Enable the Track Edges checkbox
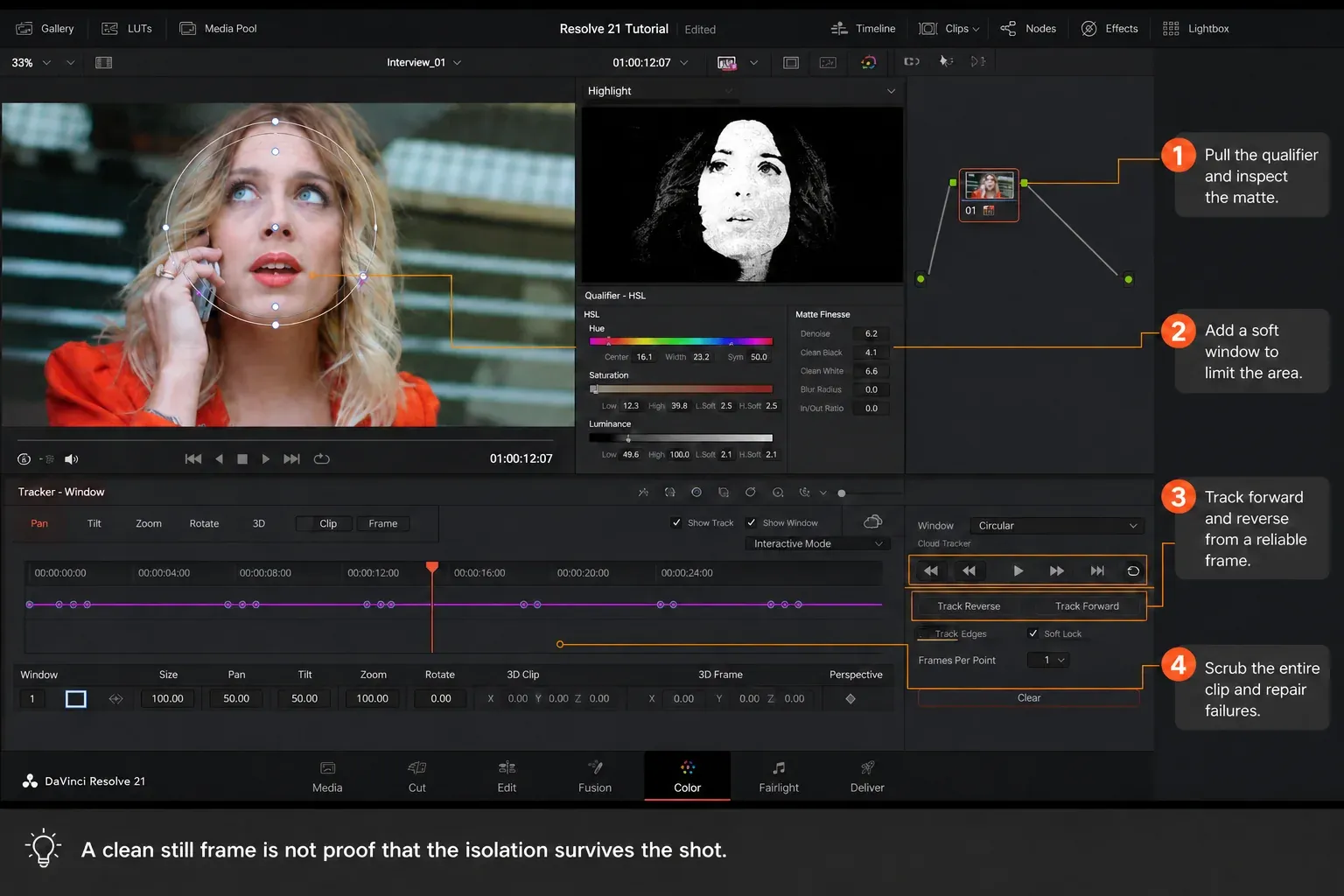The height and width of the screenshot is (896, 1344). coord(924,633)
